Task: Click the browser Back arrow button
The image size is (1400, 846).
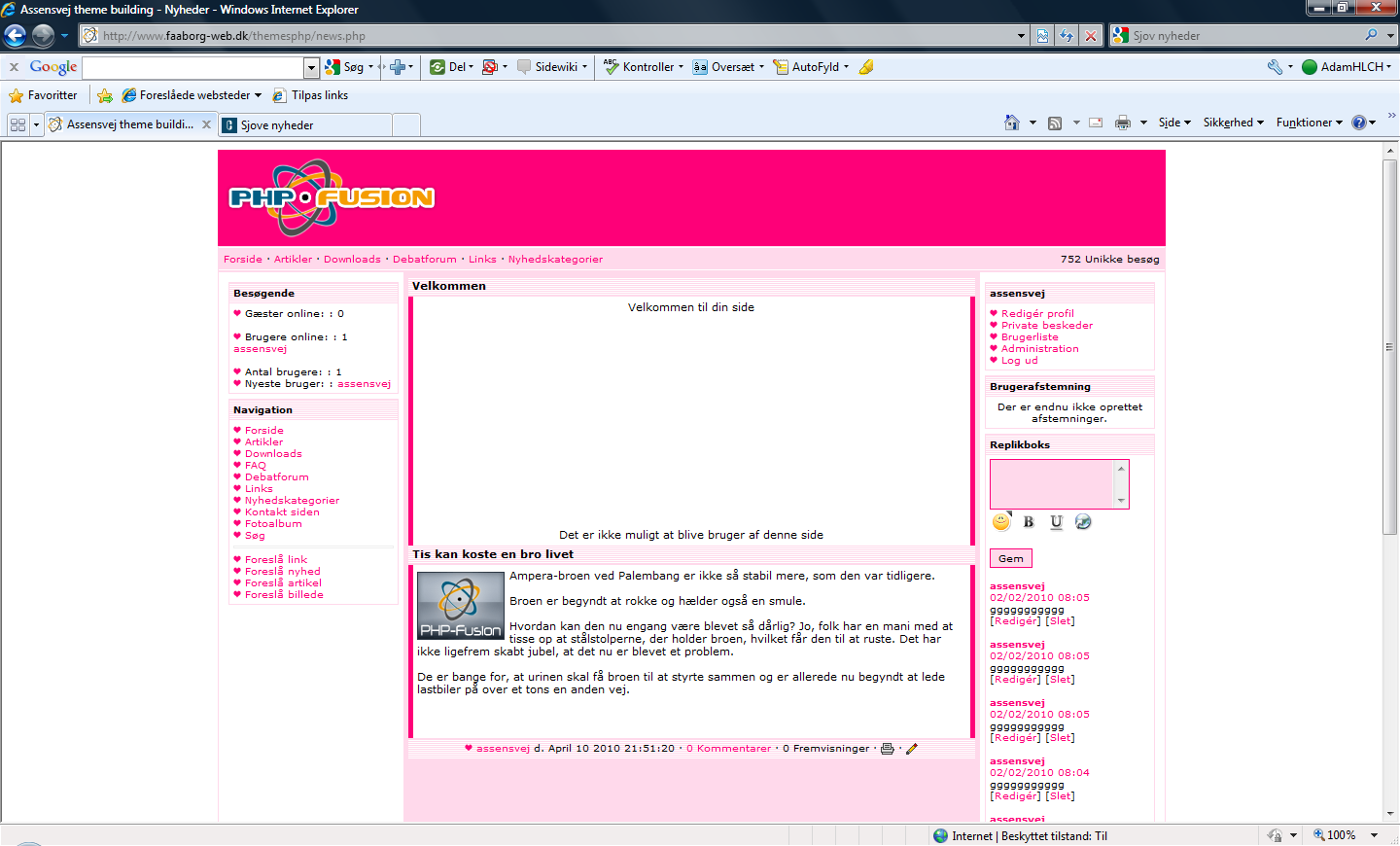Action: (15, 36)
